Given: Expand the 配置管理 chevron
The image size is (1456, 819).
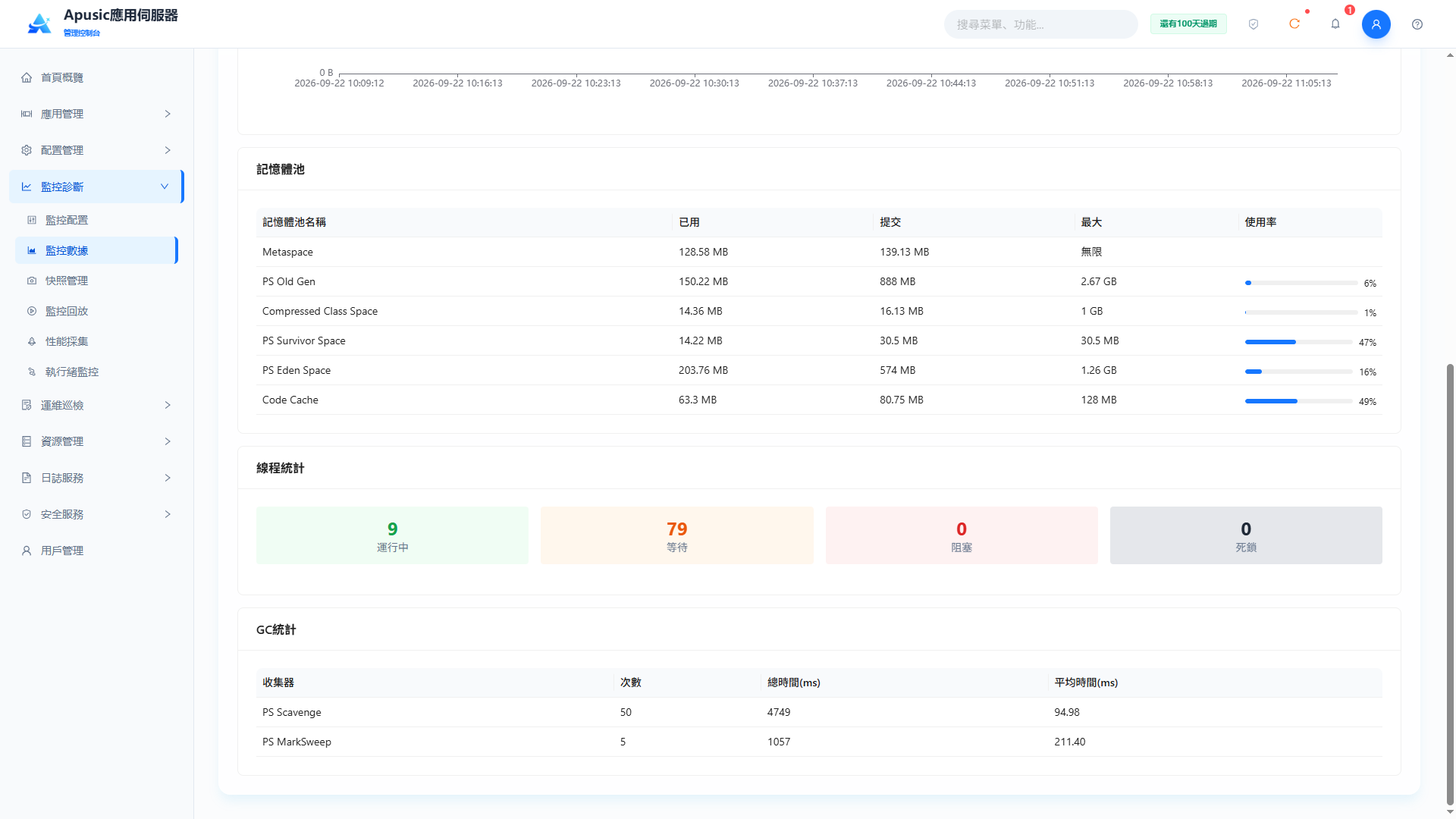Looking at the screenshot, I should point(168,150).
